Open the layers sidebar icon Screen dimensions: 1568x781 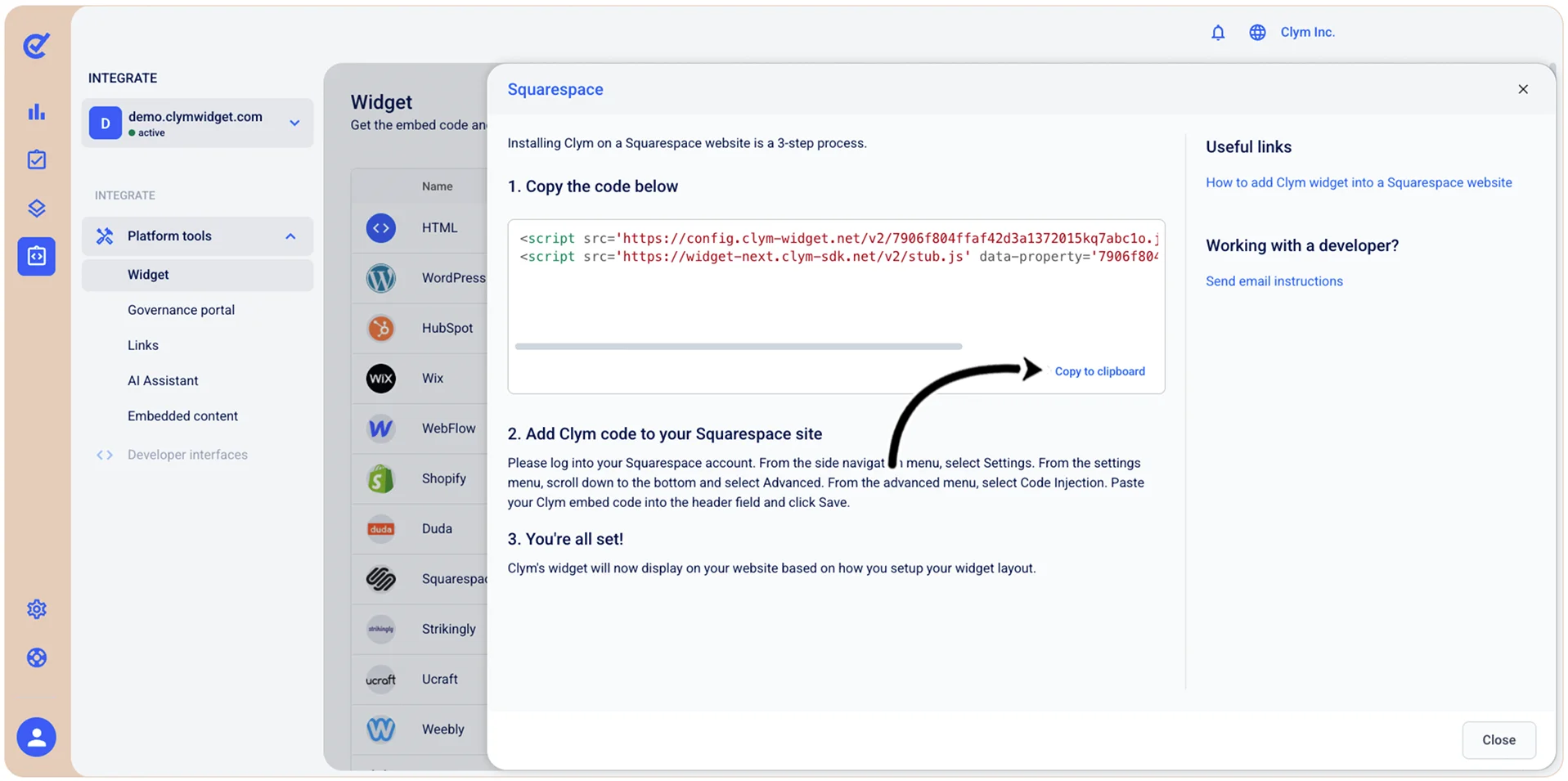37,208
